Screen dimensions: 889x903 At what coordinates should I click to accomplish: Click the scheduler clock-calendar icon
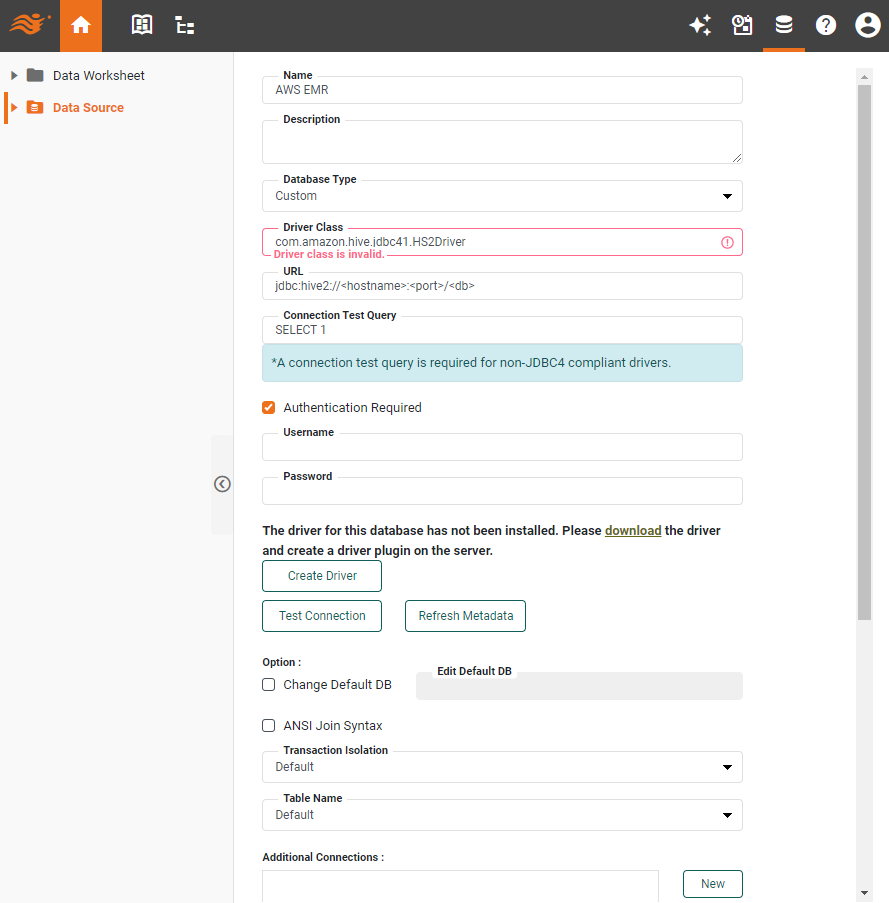tap(742, 25)
